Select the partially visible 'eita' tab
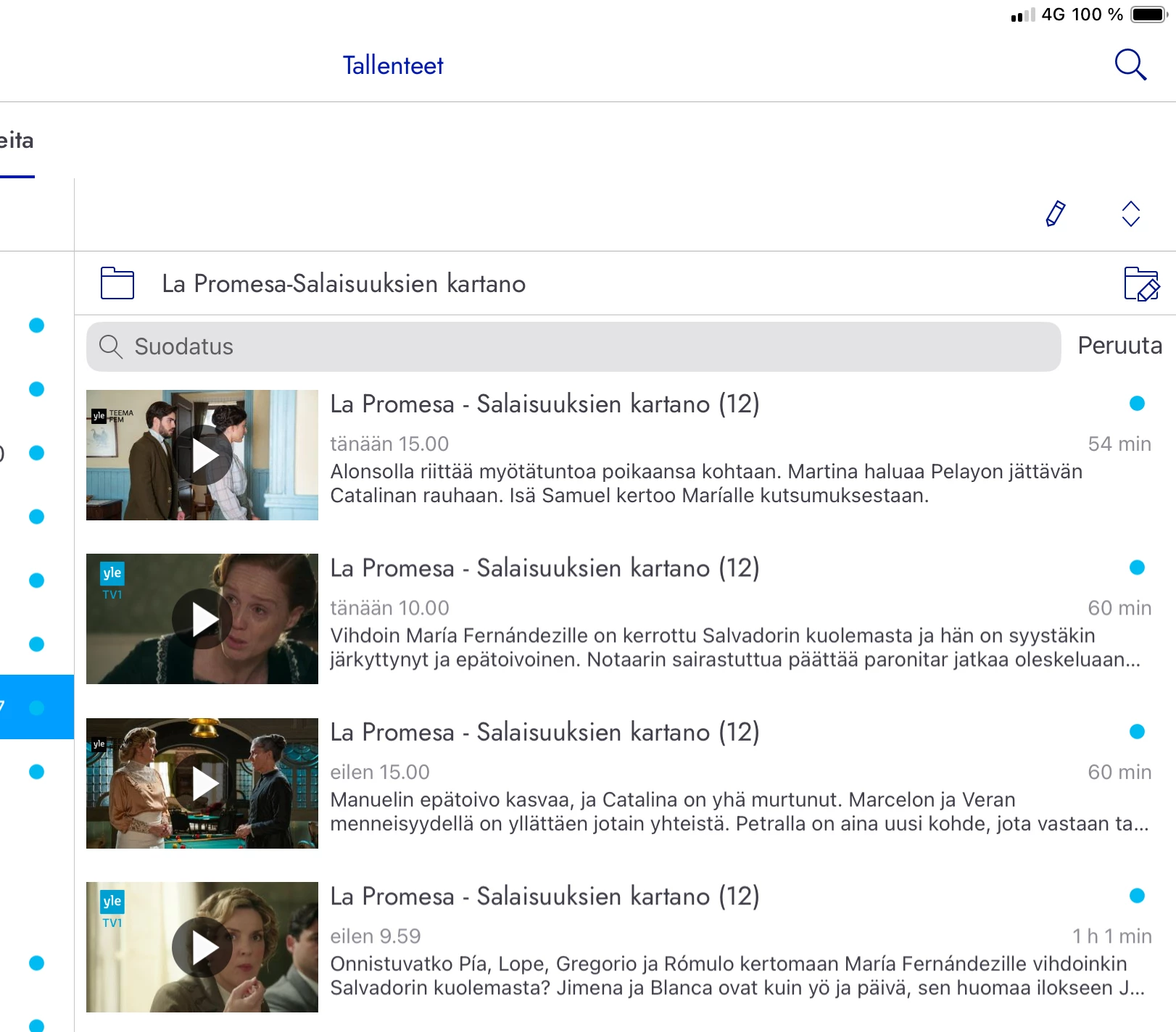This screenshot has width=1176, height=1032. [x=17, y=141]
